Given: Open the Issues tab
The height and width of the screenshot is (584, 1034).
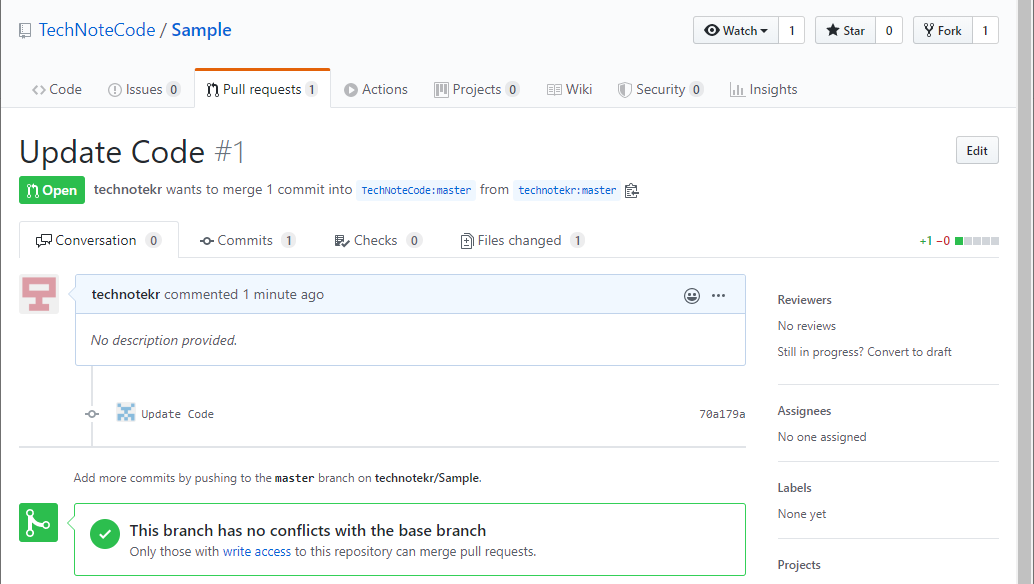Looking at the screenshot, I should click(x=144, y=89).
